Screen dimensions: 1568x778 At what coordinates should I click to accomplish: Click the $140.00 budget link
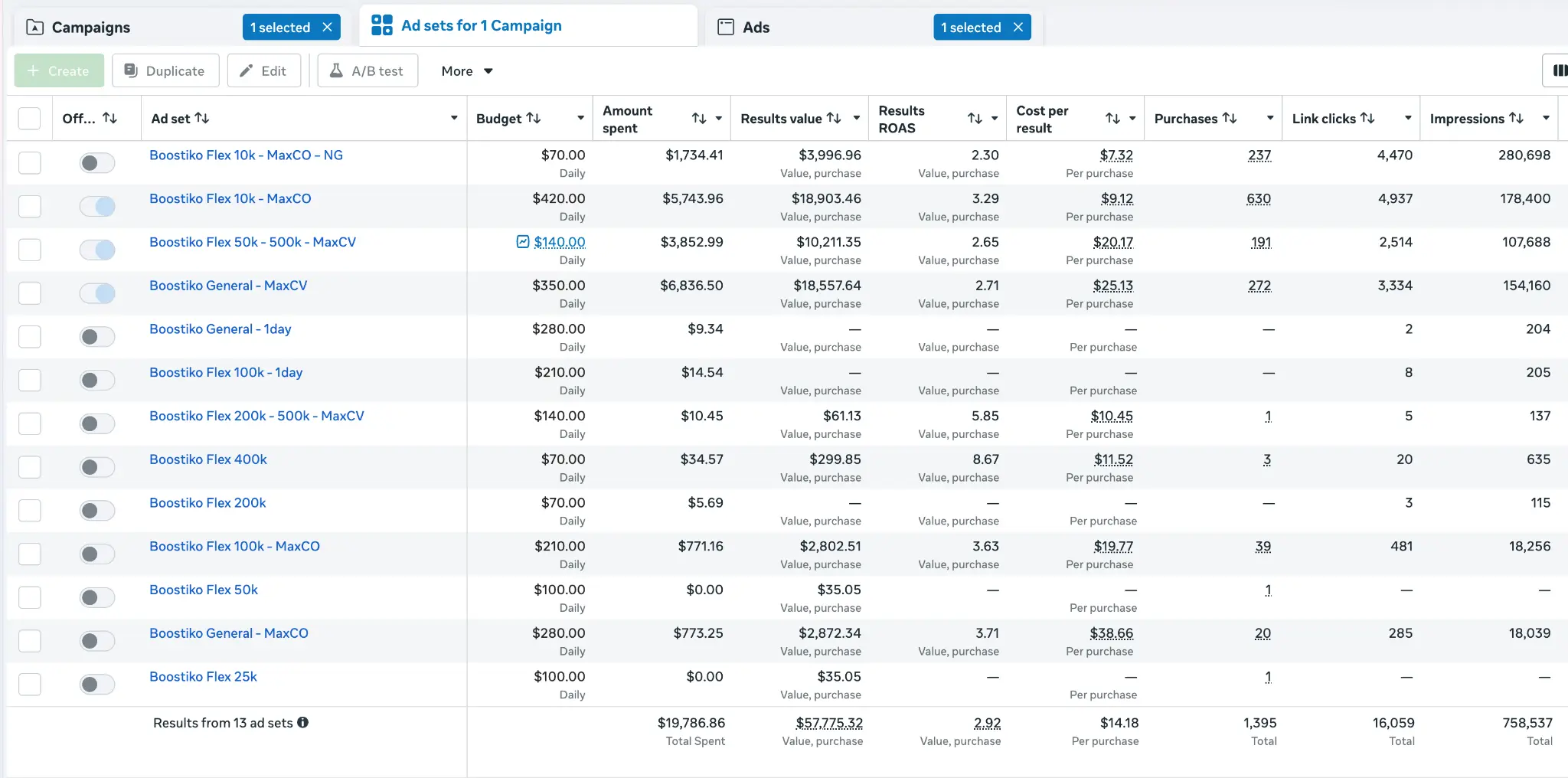pyautogui.click(x=560, y=242)
